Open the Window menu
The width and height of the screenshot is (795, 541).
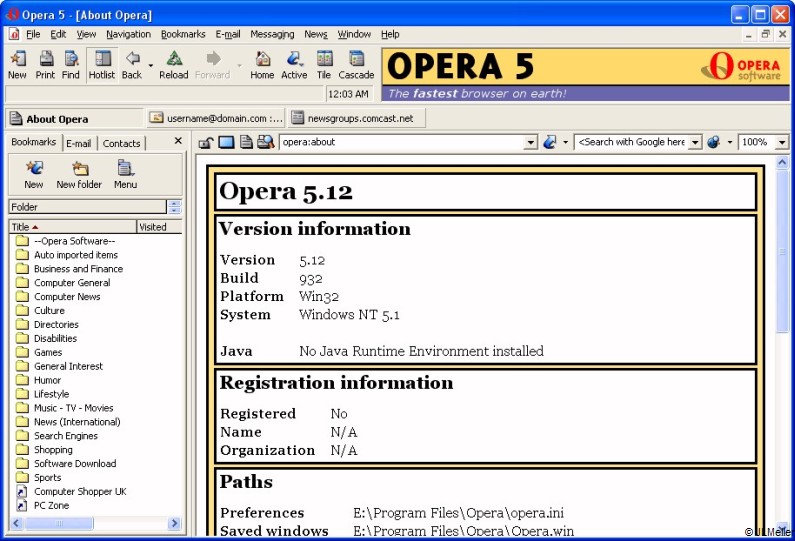tap(354, 34)
